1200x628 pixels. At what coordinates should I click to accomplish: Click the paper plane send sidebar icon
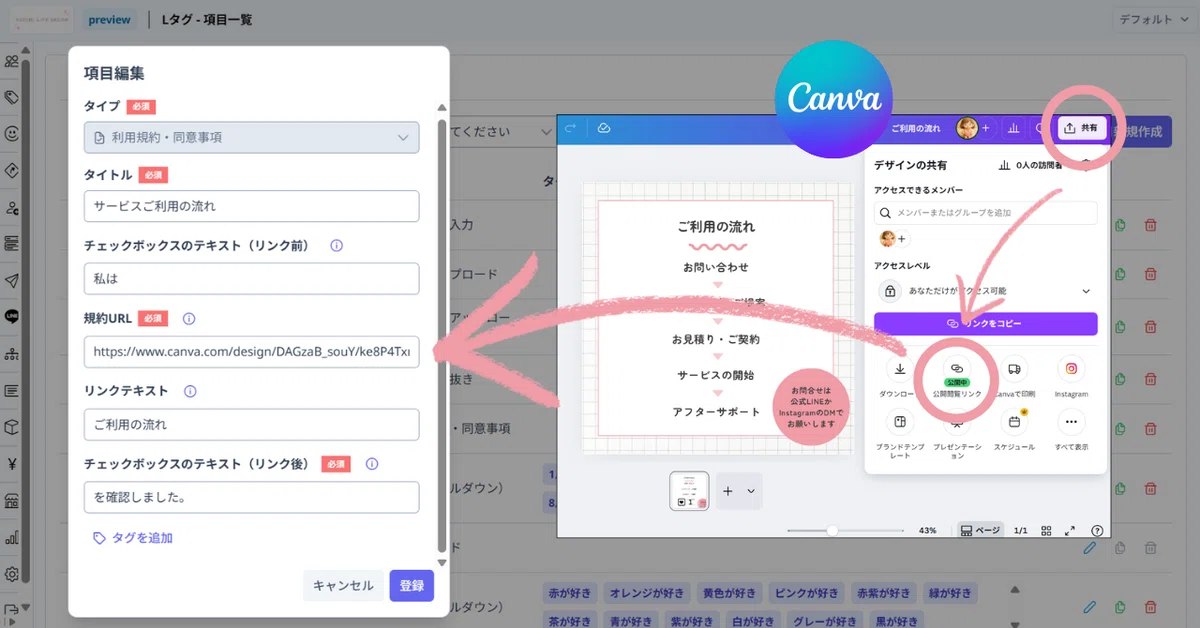(x=12, y=280)
